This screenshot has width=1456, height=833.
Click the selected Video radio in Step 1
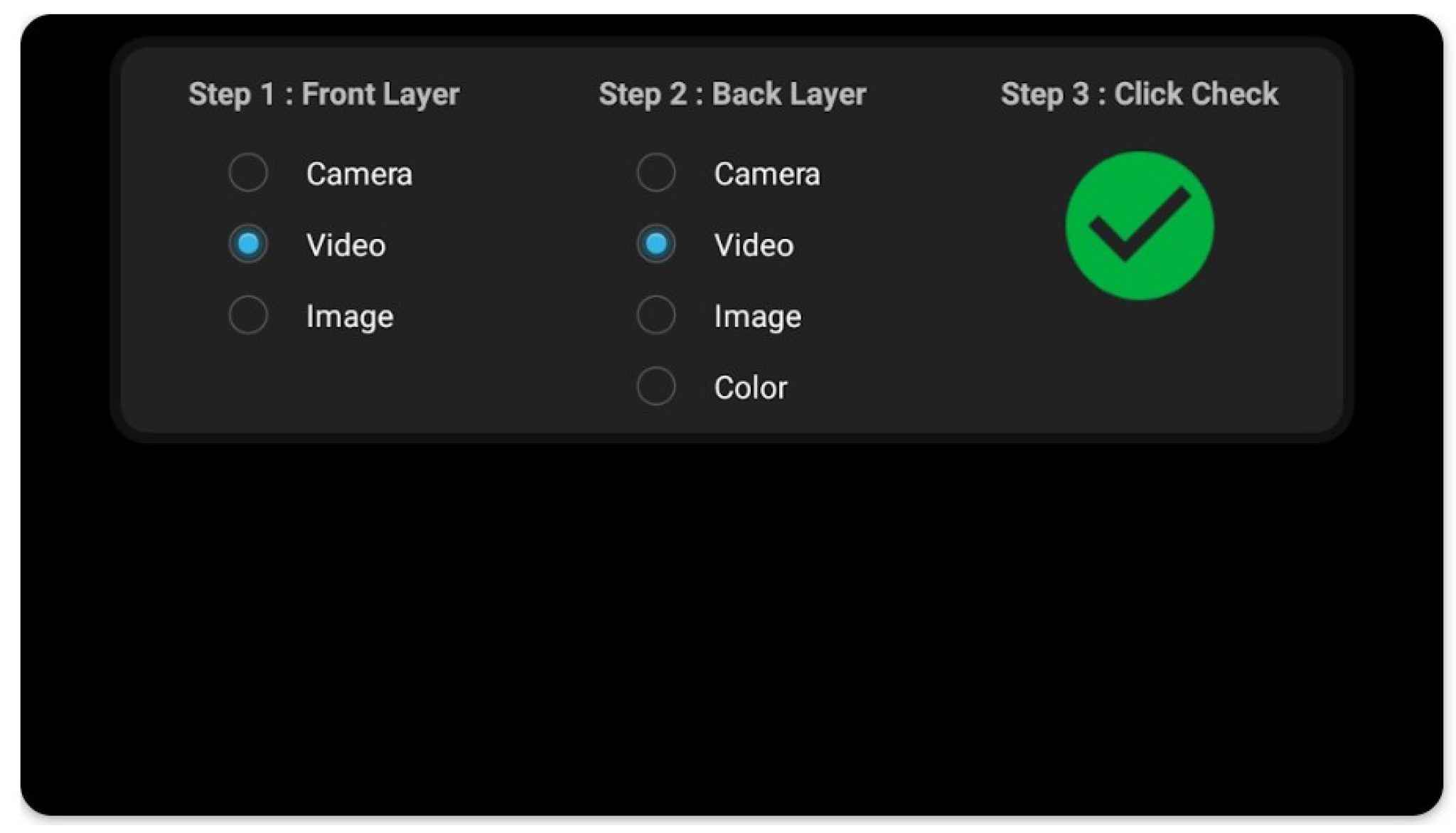248,245
